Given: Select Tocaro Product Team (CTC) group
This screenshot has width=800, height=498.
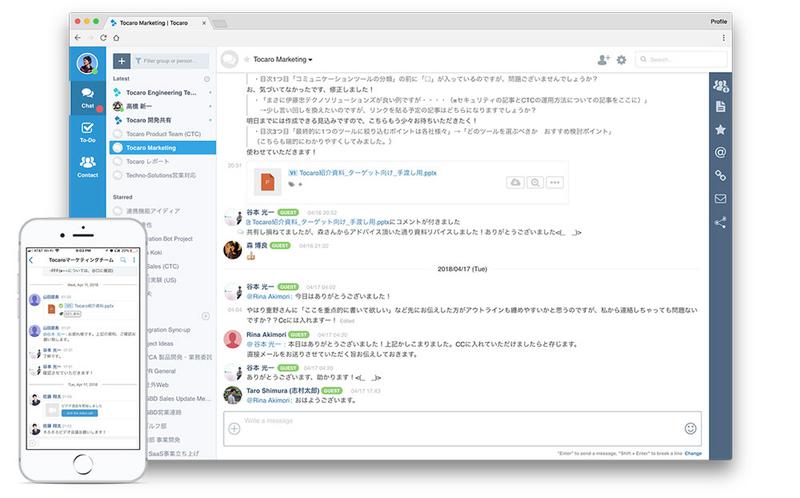Looking at the screenshot, I should 162,134.
